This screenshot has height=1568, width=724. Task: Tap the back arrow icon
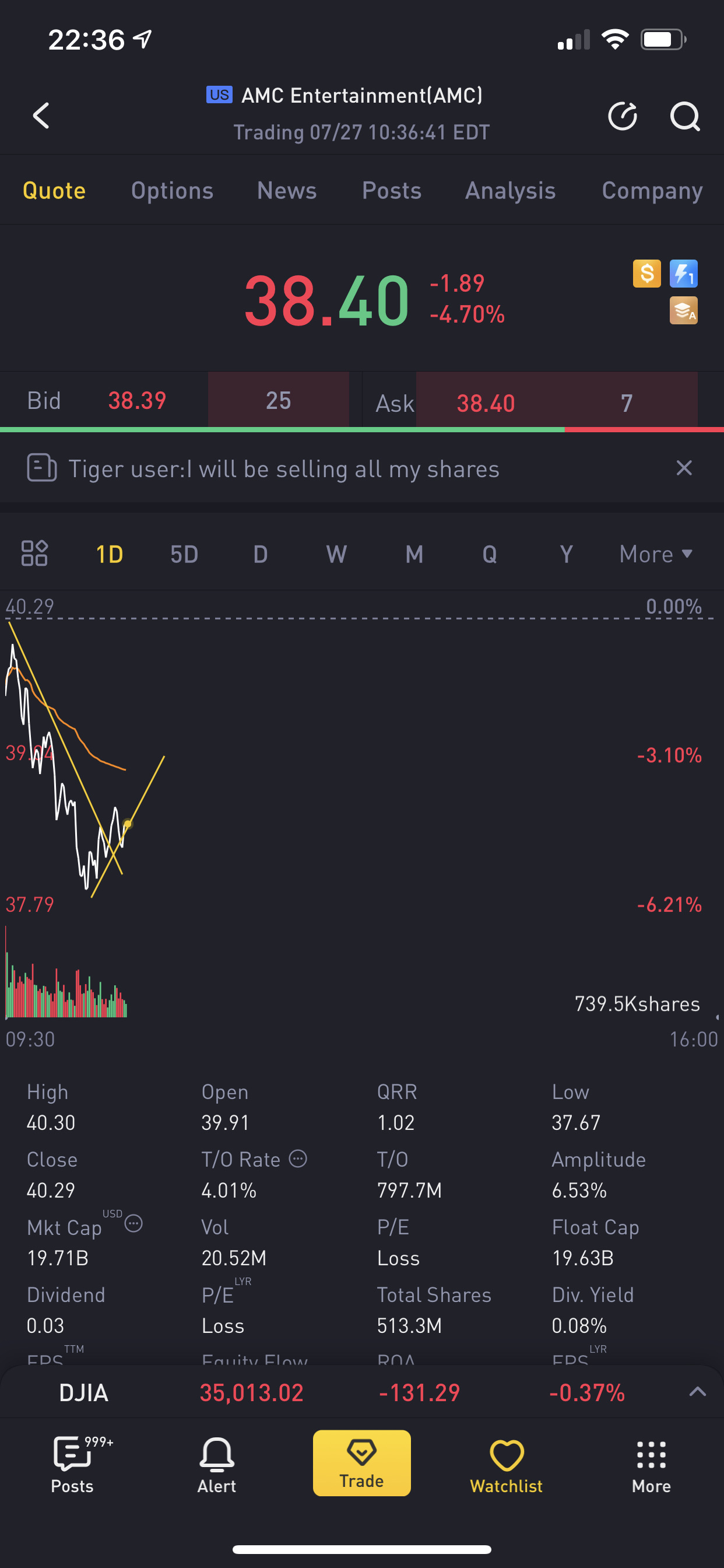point(41,116)
